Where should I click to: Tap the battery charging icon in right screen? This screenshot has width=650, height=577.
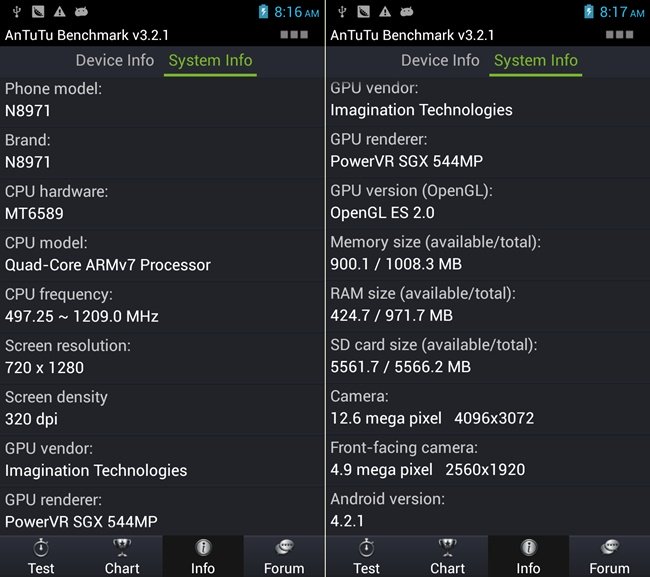(x=589, y=12)
